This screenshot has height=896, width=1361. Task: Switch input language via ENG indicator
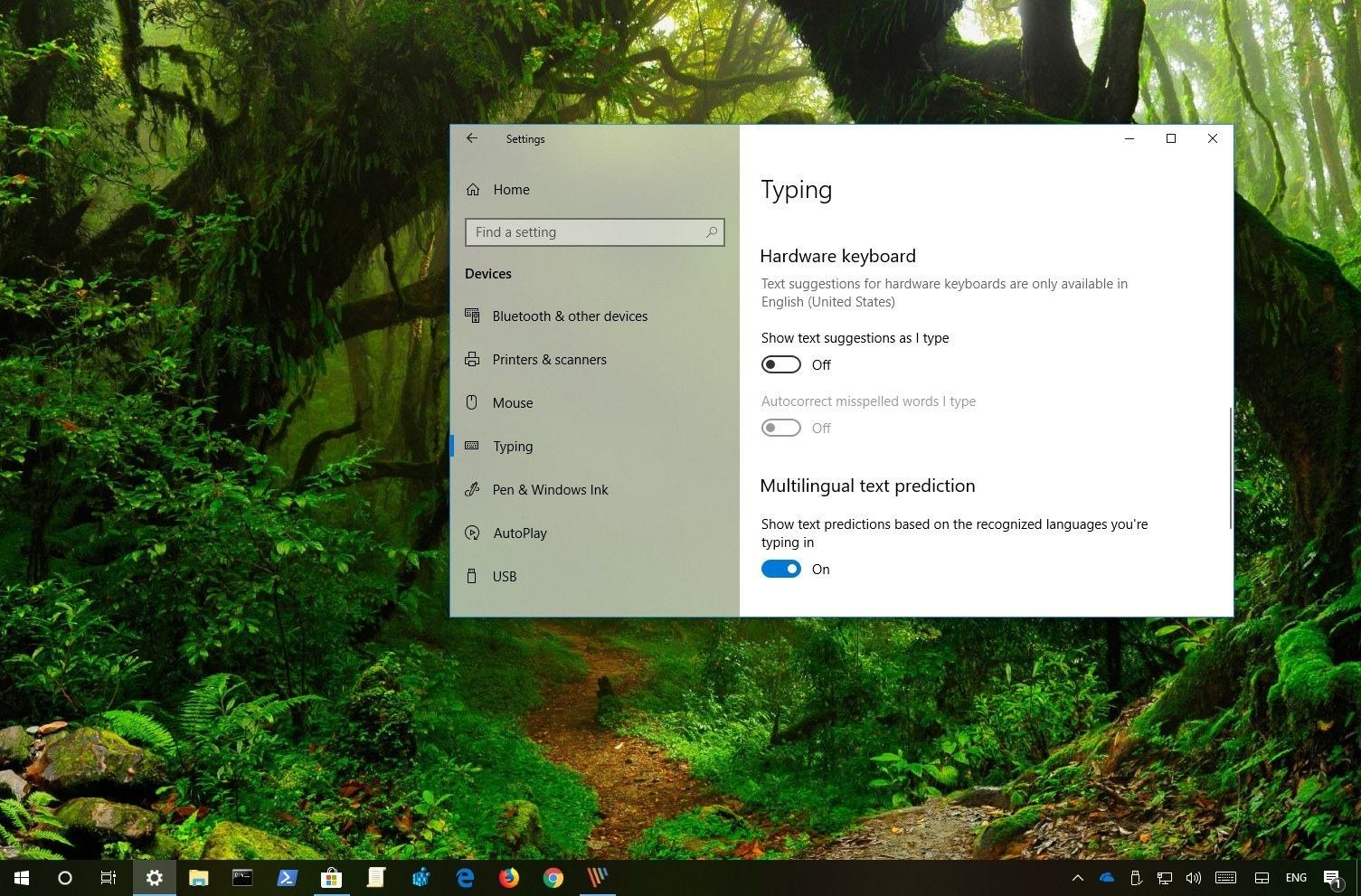(1296, 877)
